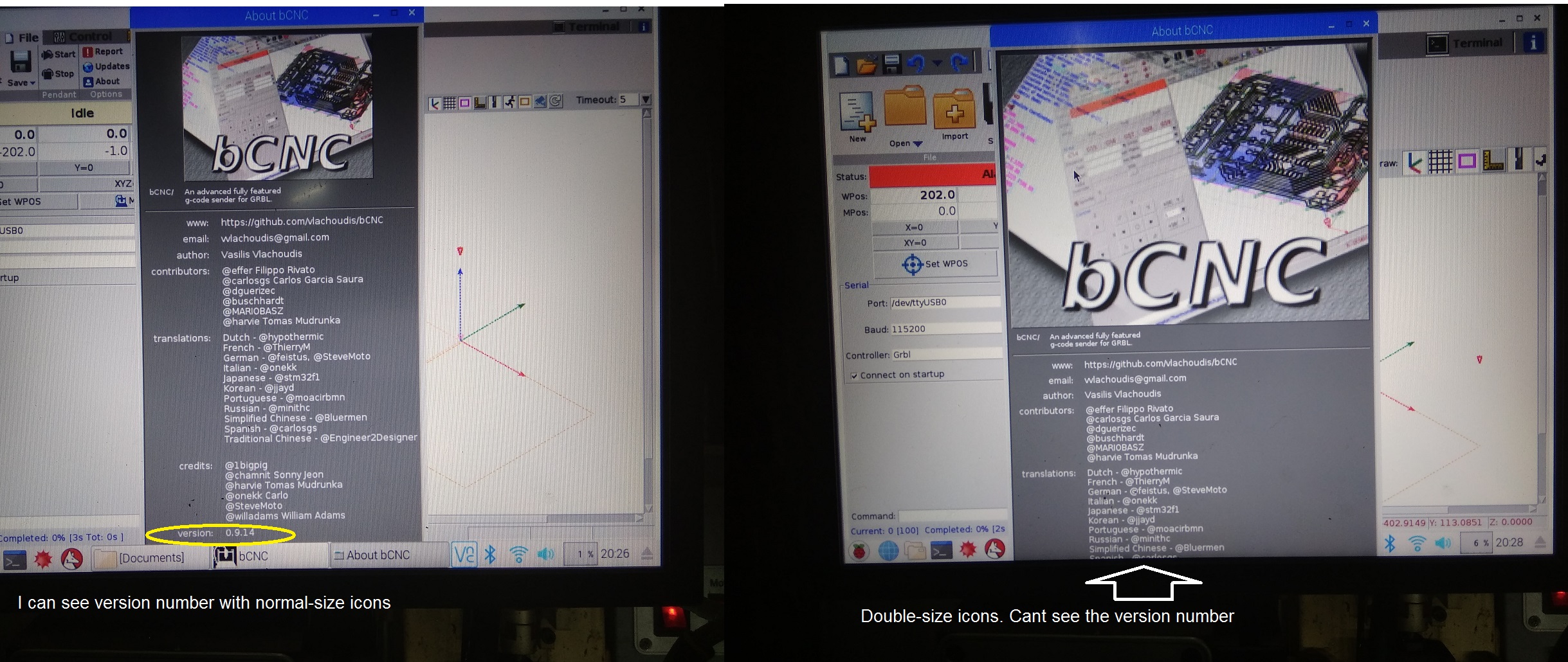Image resolution: width=1568 pixels, height=662 pixels.
Task: Click the running-man rapid icon beside Timeout
Action: pos(509,102)
